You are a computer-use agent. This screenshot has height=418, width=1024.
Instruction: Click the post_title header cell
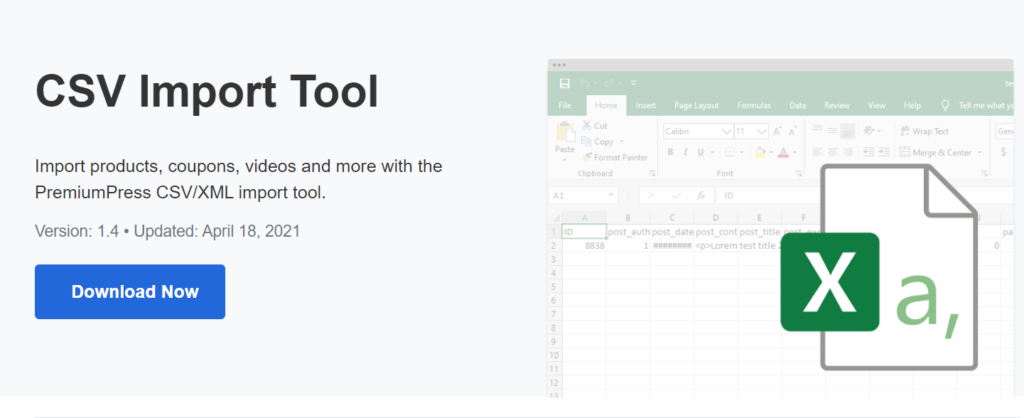(x=760, y=232)
